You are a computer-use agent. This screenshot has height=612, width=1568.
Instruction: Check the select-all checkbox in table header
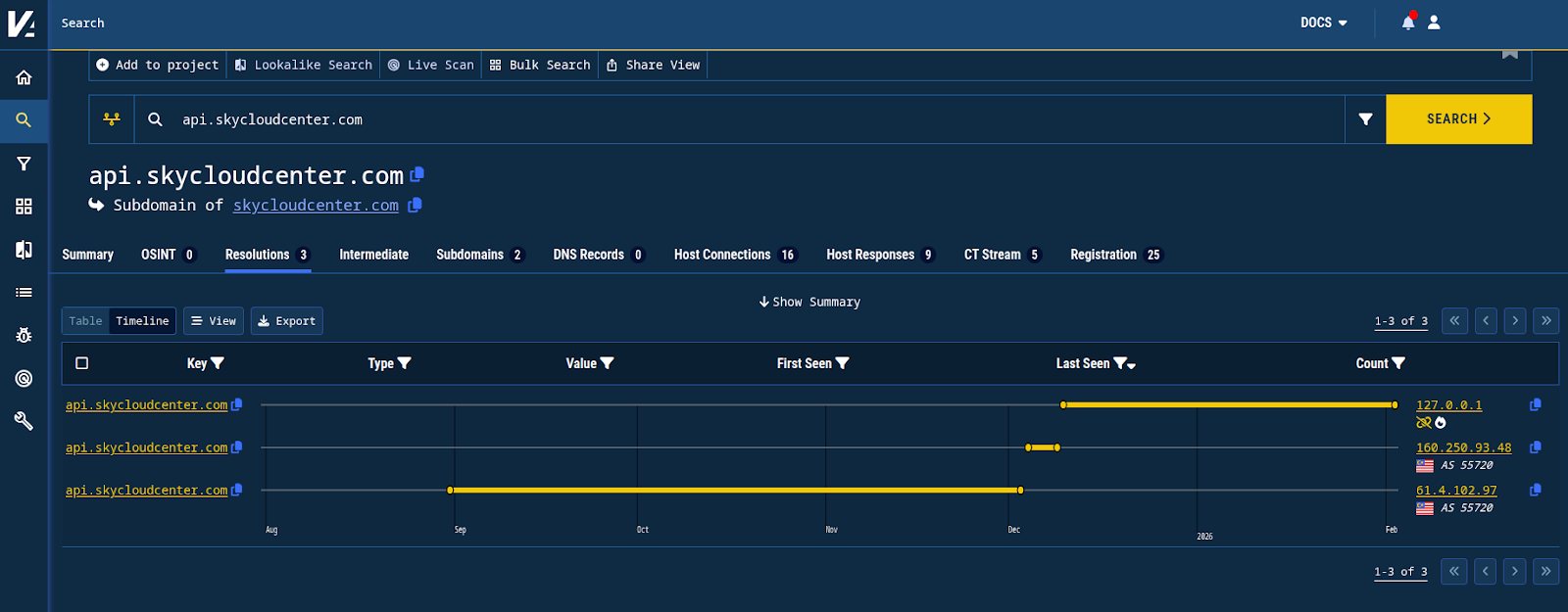click(x=82, y=363)
